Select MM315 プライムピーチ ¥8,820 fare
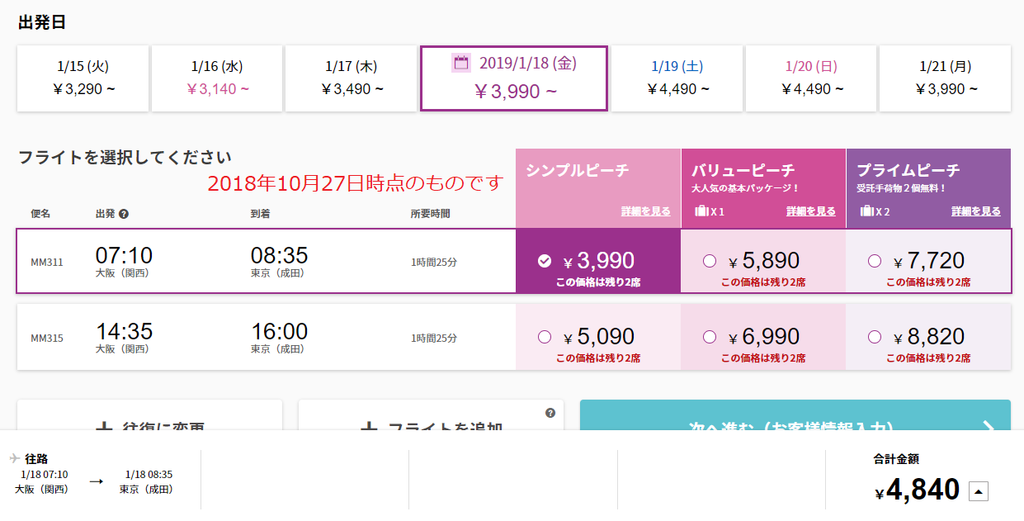1024x521 pixels. pos(928,337)
